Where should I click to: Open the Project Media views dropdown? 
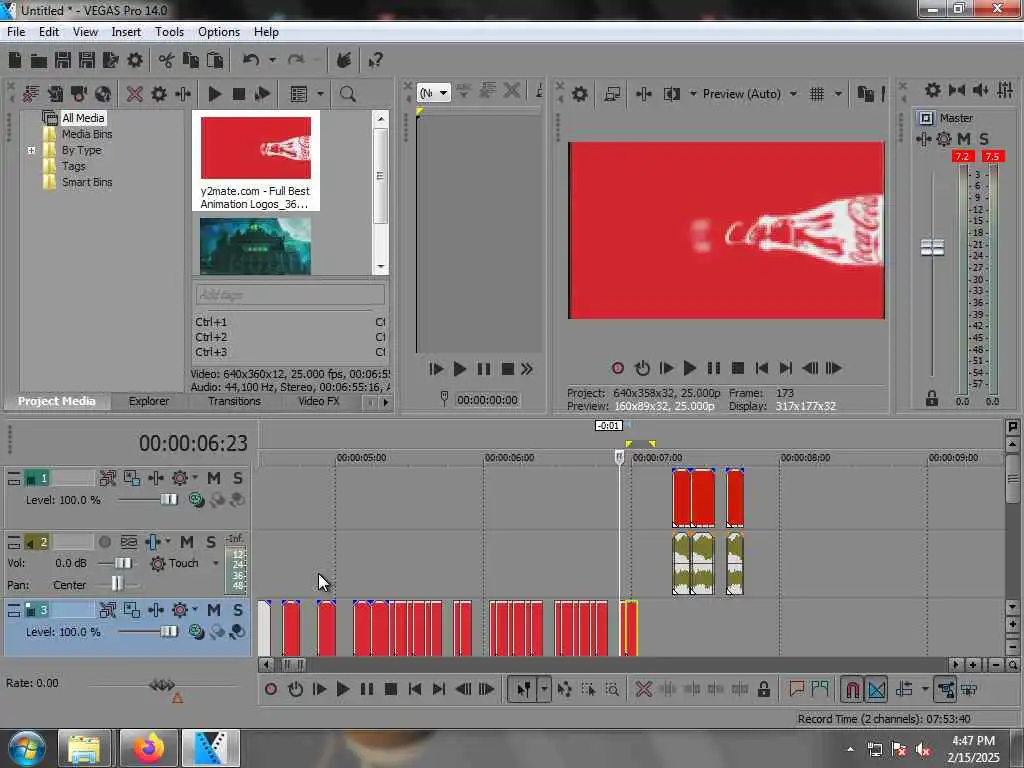[320, 94]
